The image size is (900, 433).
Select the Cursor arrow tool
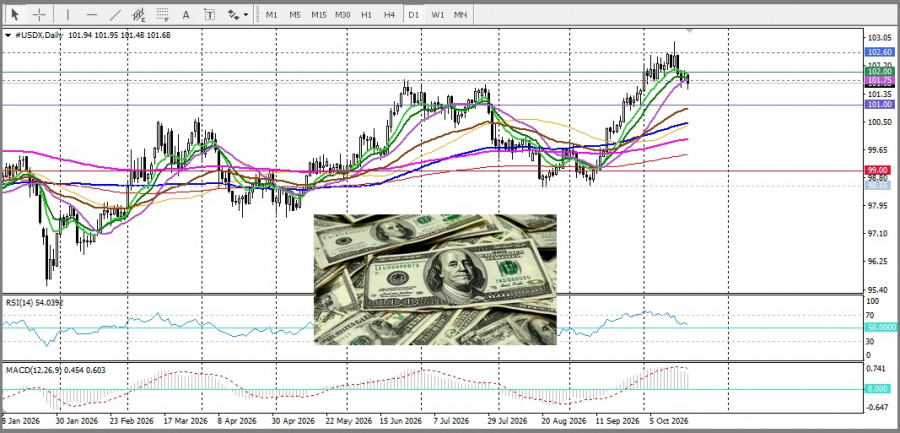(15, 14)
